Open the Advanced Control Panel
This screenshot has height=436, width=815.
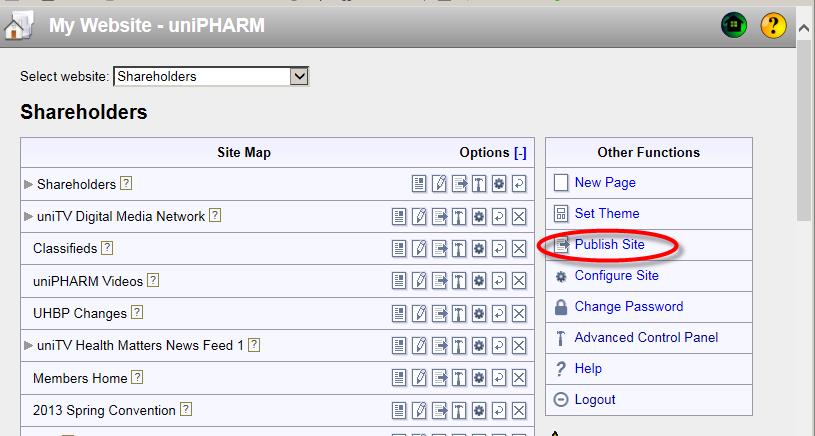pos(646,337)
